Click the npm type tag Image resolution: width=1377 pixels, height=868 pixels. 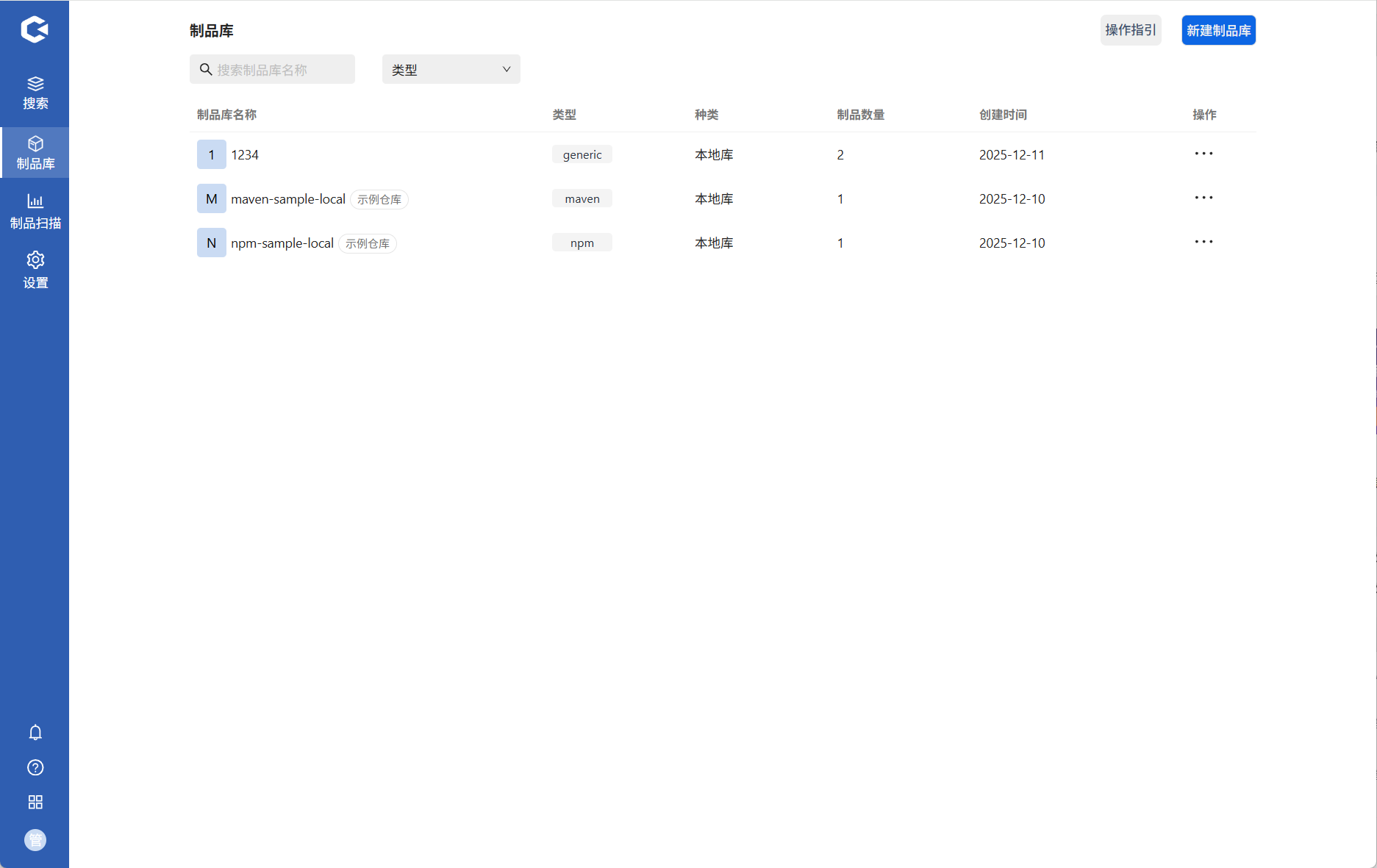tap(582, 243)
